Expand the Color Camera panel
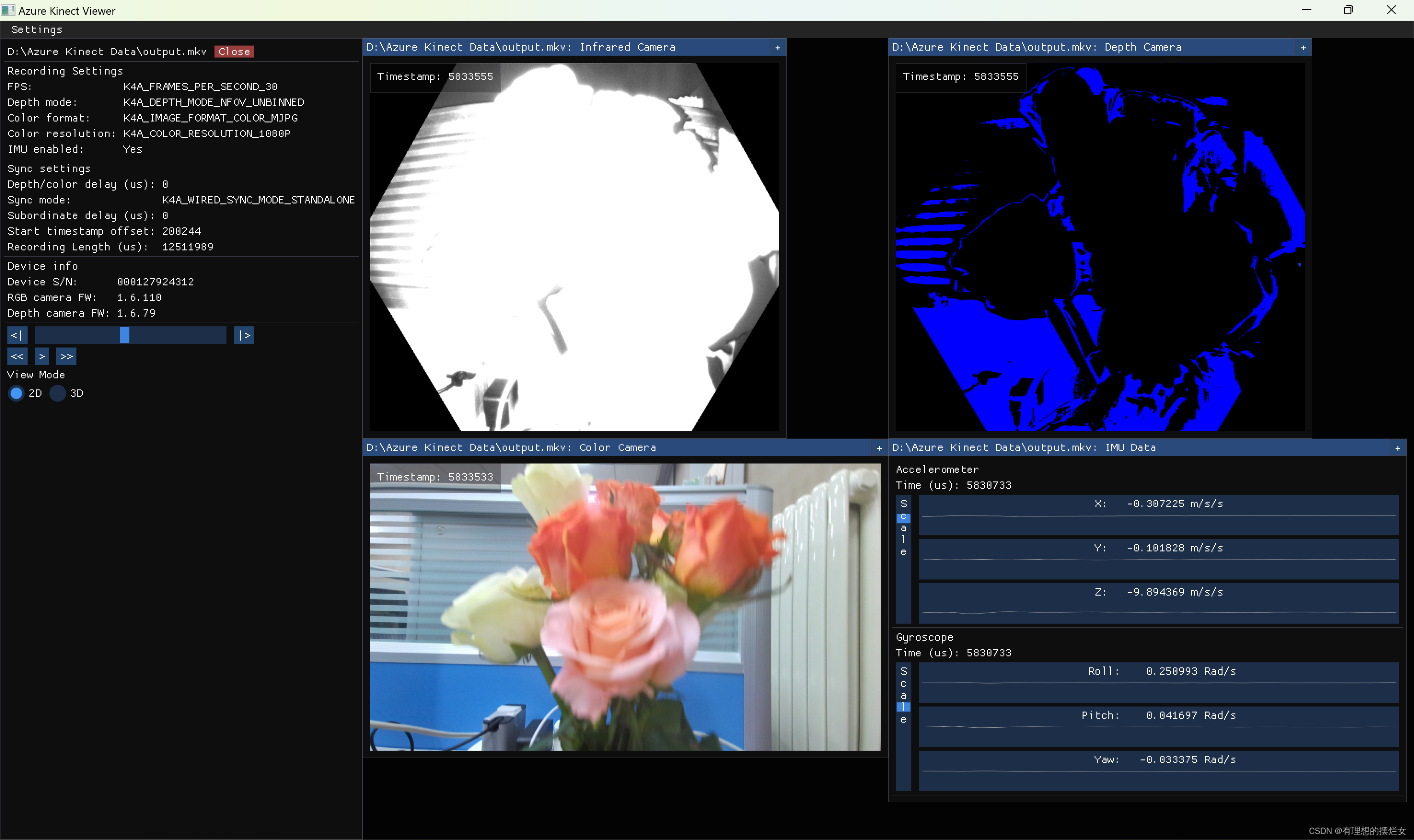The height and width of the screenshot is (840, 1414). tap(879, 448)
